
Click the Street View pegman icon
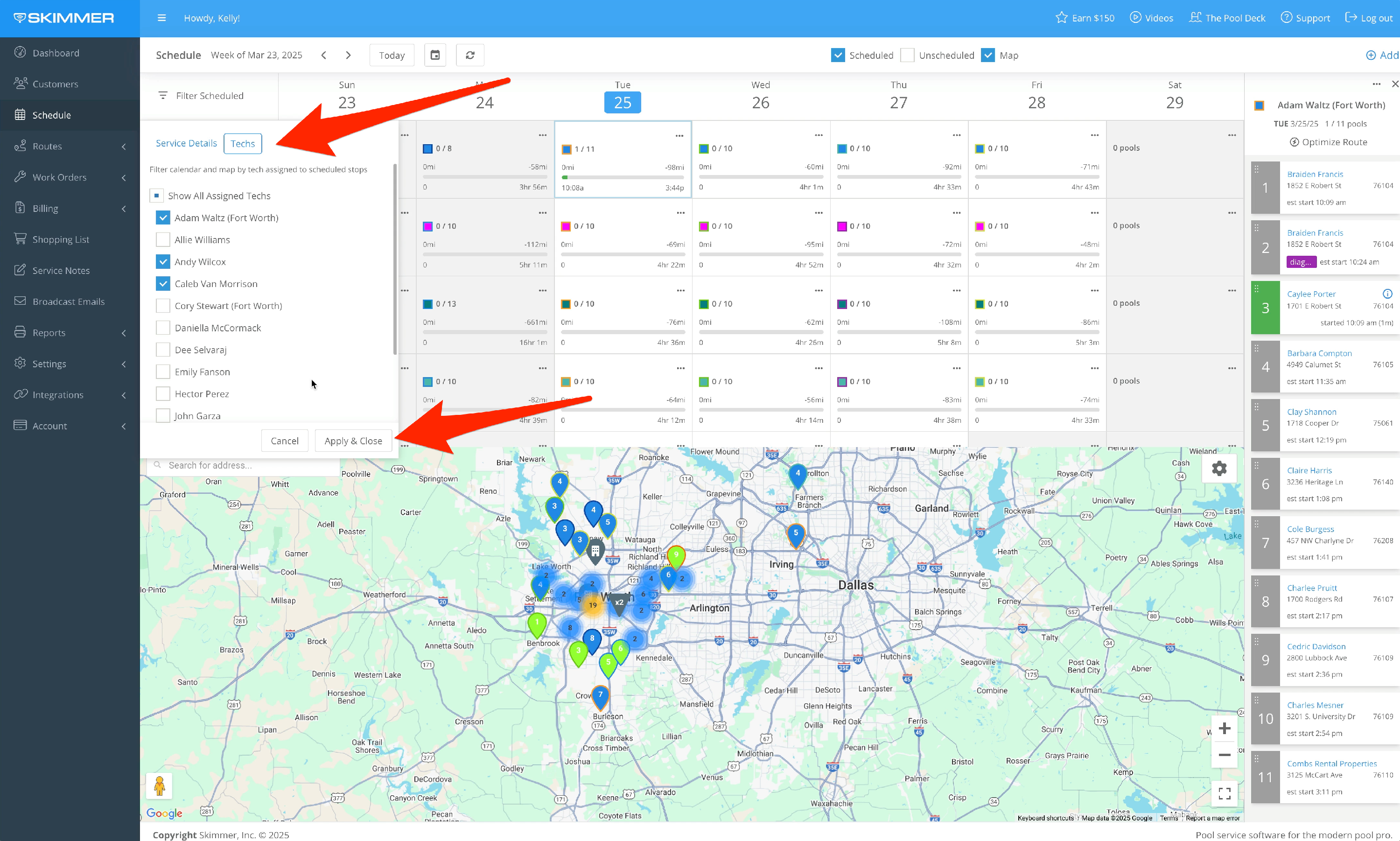point(159,786)
